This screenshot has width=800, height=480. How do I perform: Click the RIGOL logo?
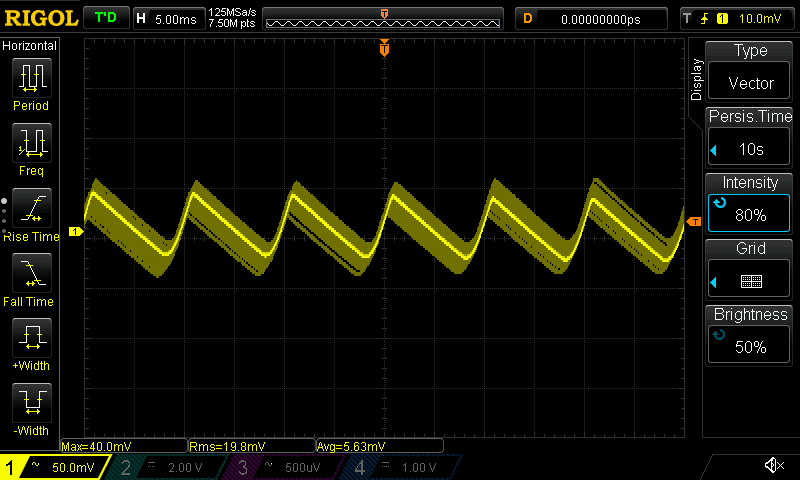tap(41, 19)
